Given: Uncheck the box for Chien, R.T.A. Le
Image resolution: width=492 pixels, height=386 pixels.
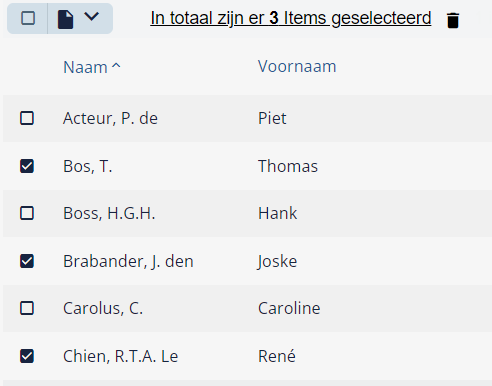Looking at the screenshot, I should tap(27, 356).
